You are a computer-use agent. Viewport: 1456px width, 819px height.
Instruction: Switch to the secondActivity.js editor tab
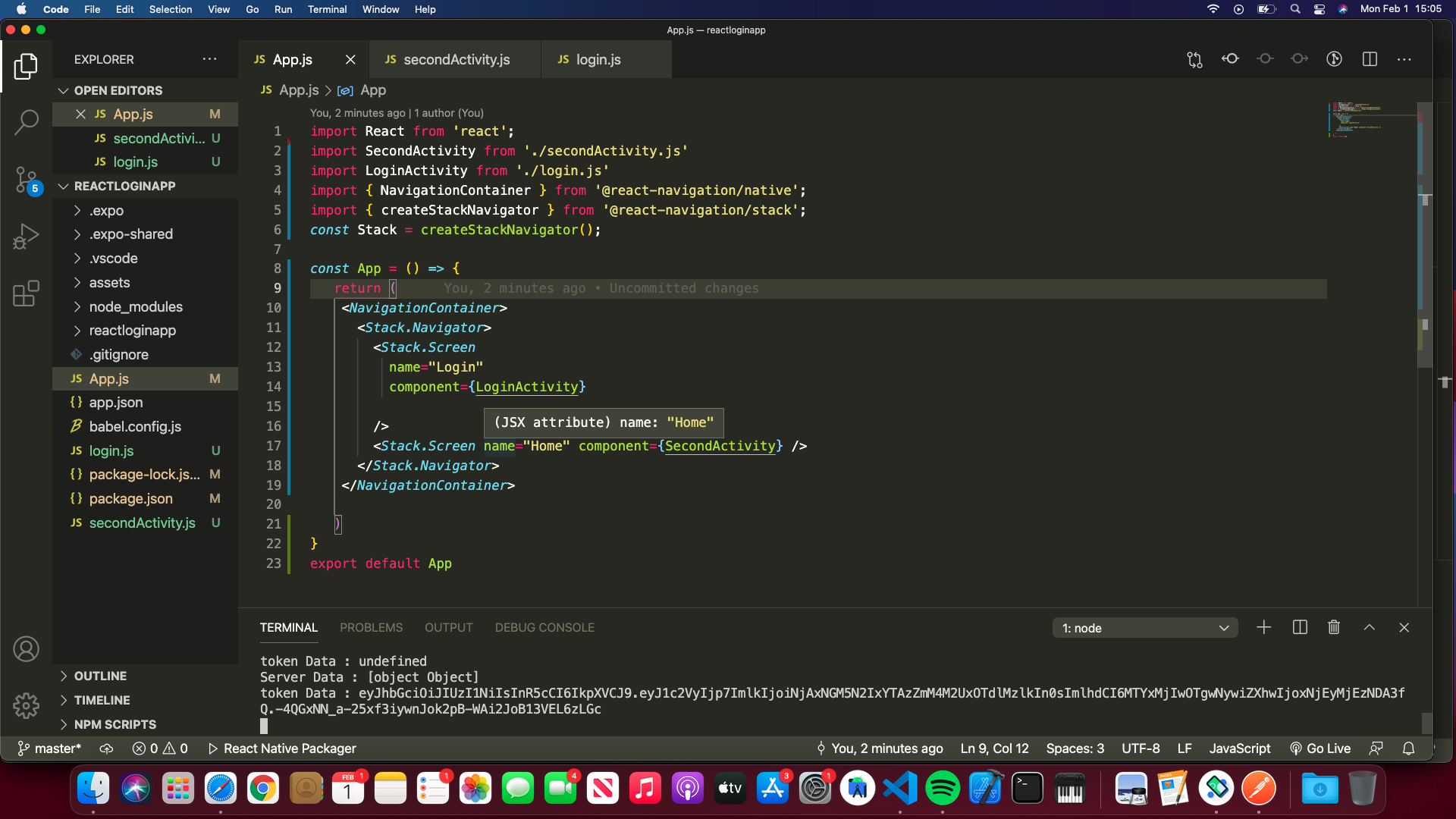pos(456,59)
